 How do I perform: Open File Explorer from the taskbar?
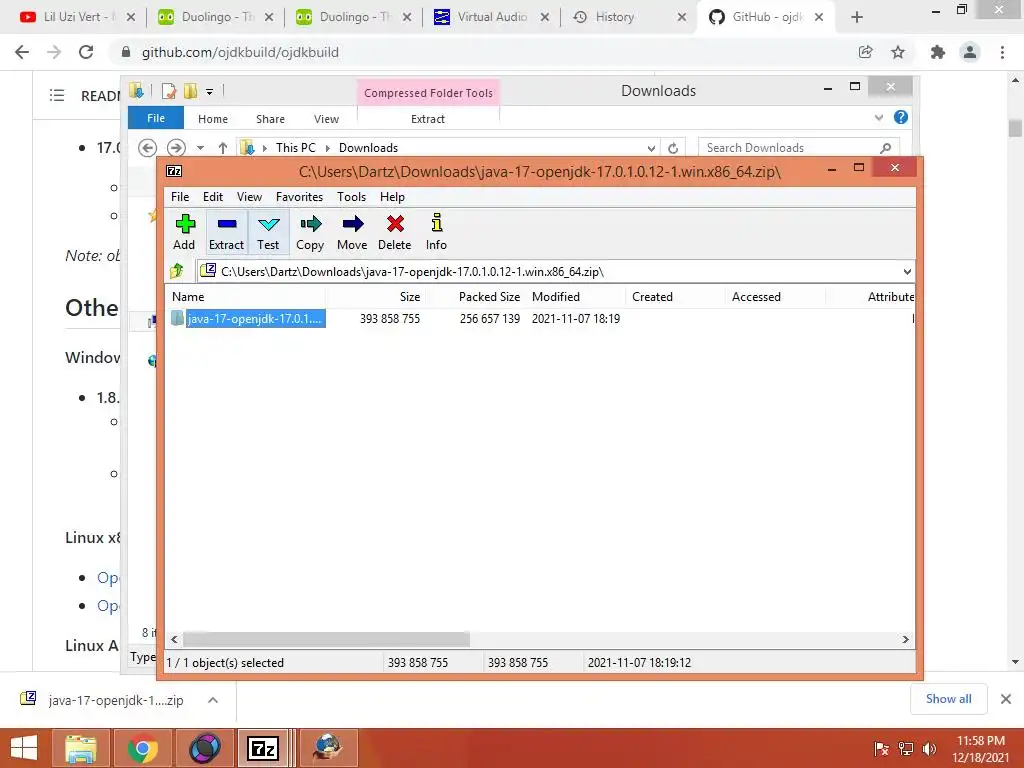81,748
